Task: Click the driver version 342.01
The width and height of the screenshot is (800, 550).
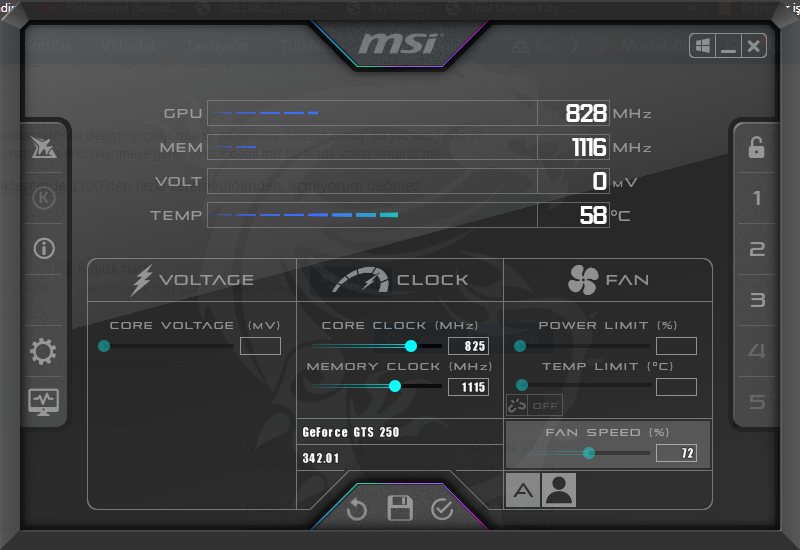Action: point(320,458)
